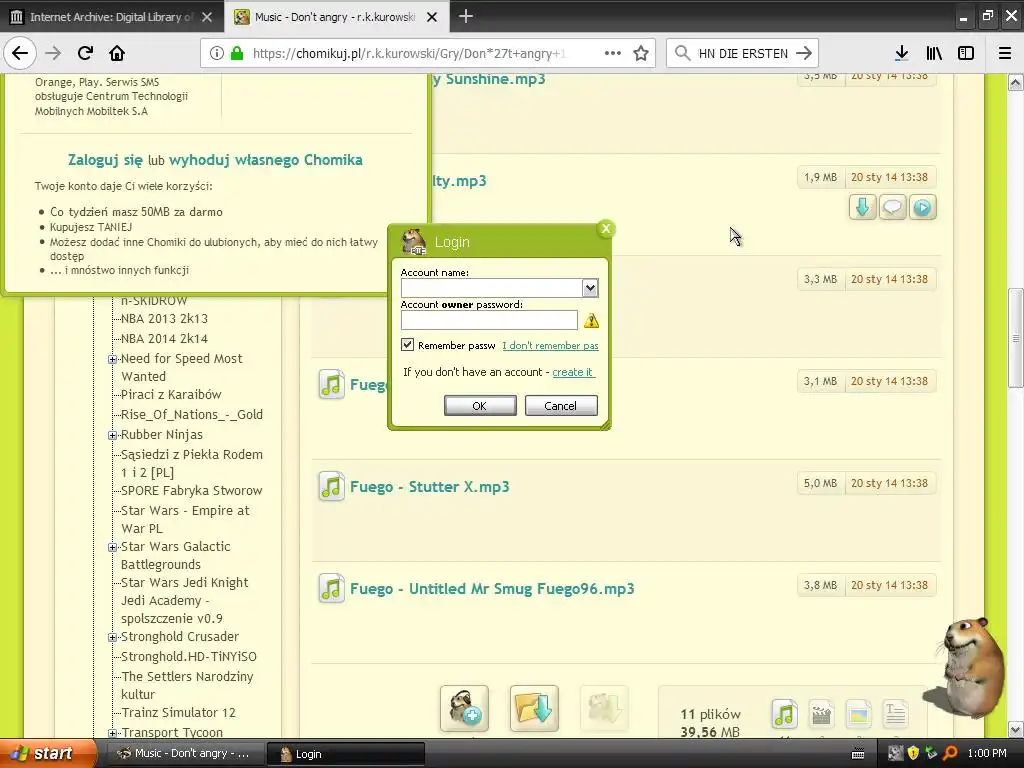Run search with the arrow button
Viewport: 1024px width, 768px height.
[x=804, y=53]
